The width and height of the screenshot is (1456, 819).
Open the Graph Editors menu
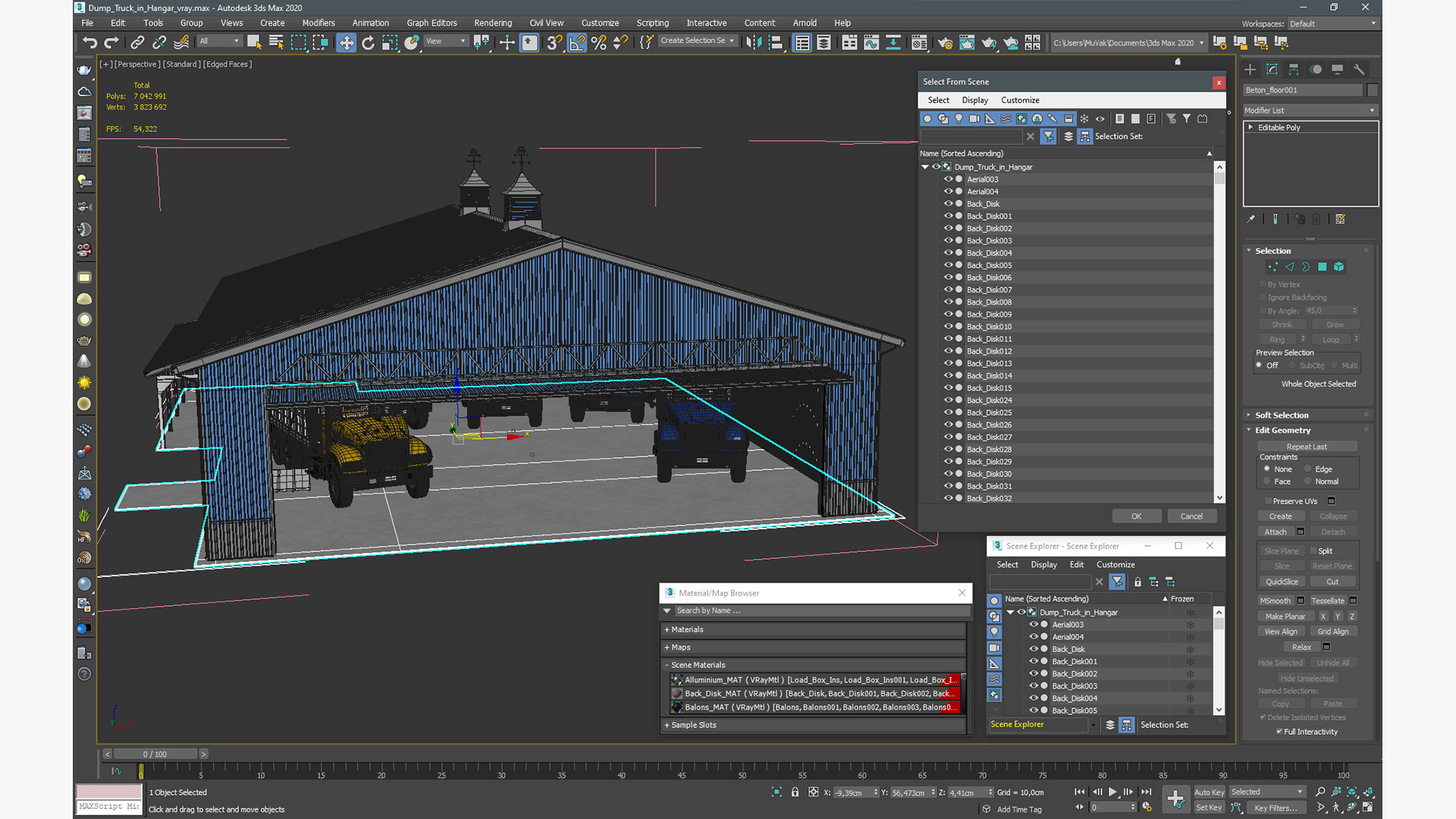(x=431, y=23)
